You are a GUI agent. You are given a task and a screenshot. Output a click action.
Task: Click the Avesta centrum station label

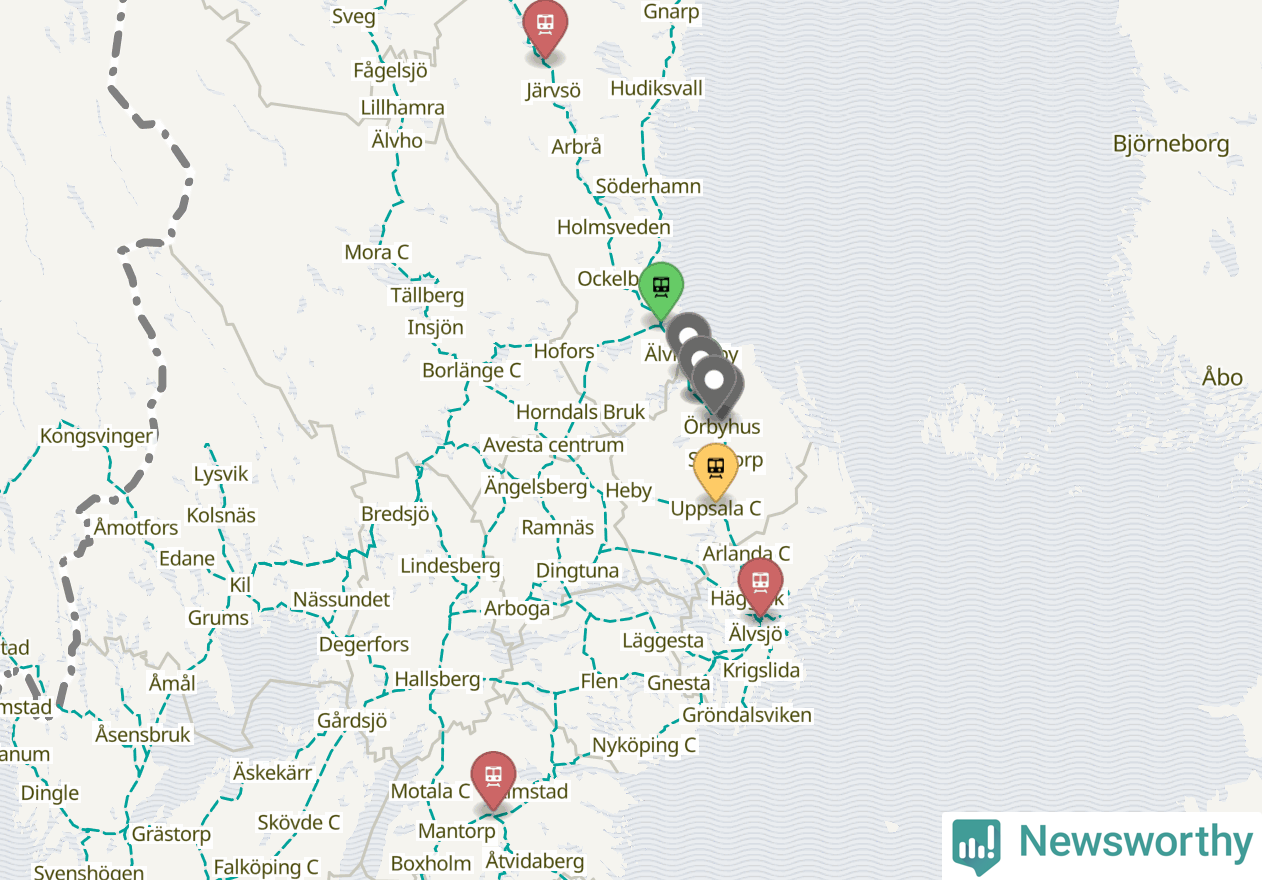tap(553, 445)
